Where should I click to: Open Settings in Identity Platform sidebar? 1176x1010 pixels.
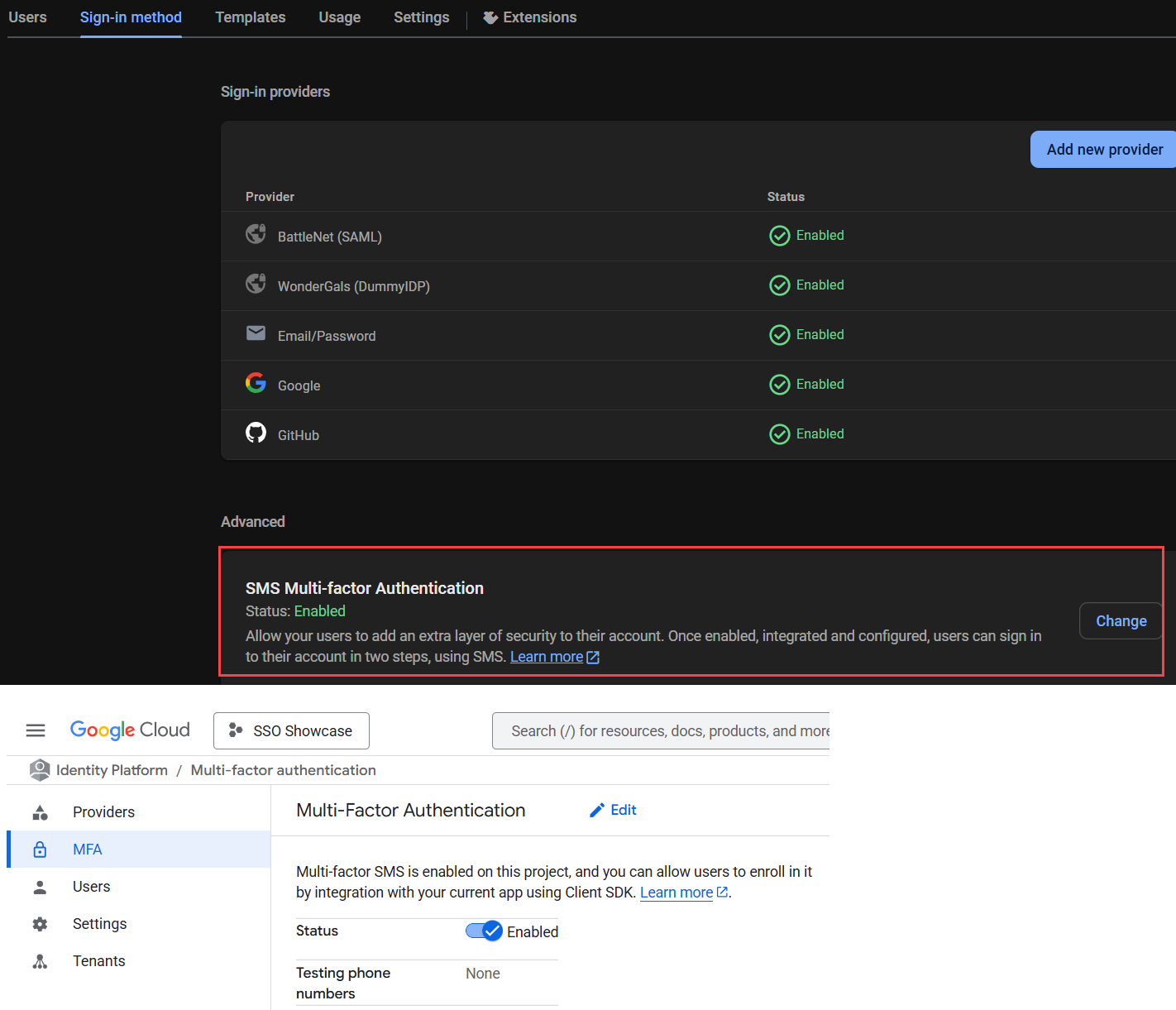point(138,924)
